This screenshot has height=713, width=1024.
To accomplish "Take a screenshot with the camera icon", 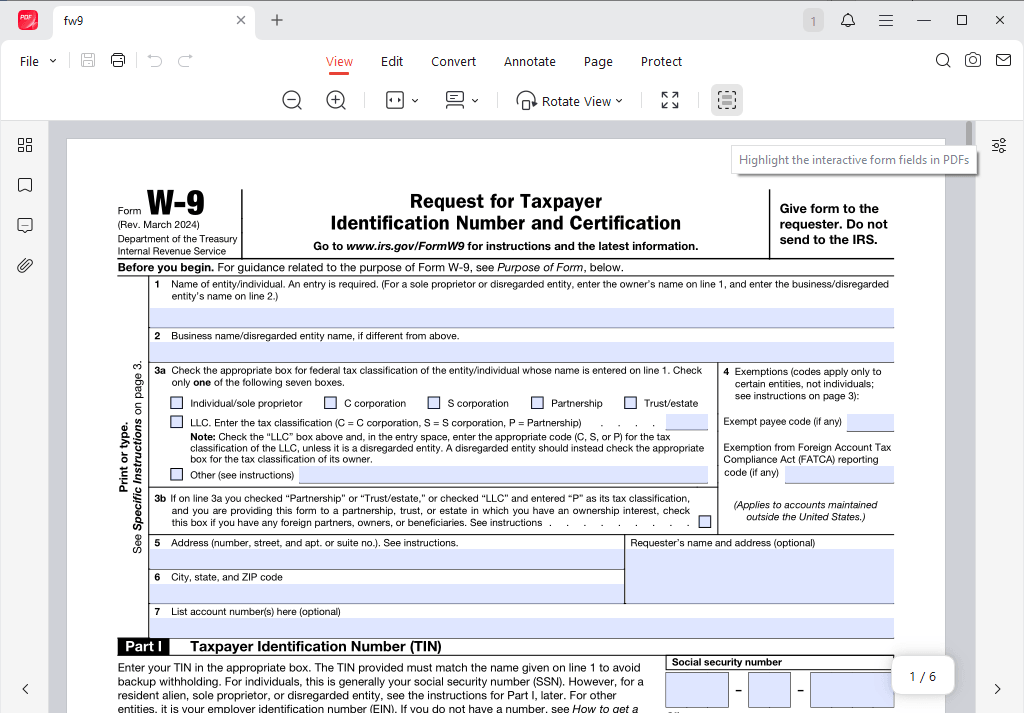I will 972,61.
